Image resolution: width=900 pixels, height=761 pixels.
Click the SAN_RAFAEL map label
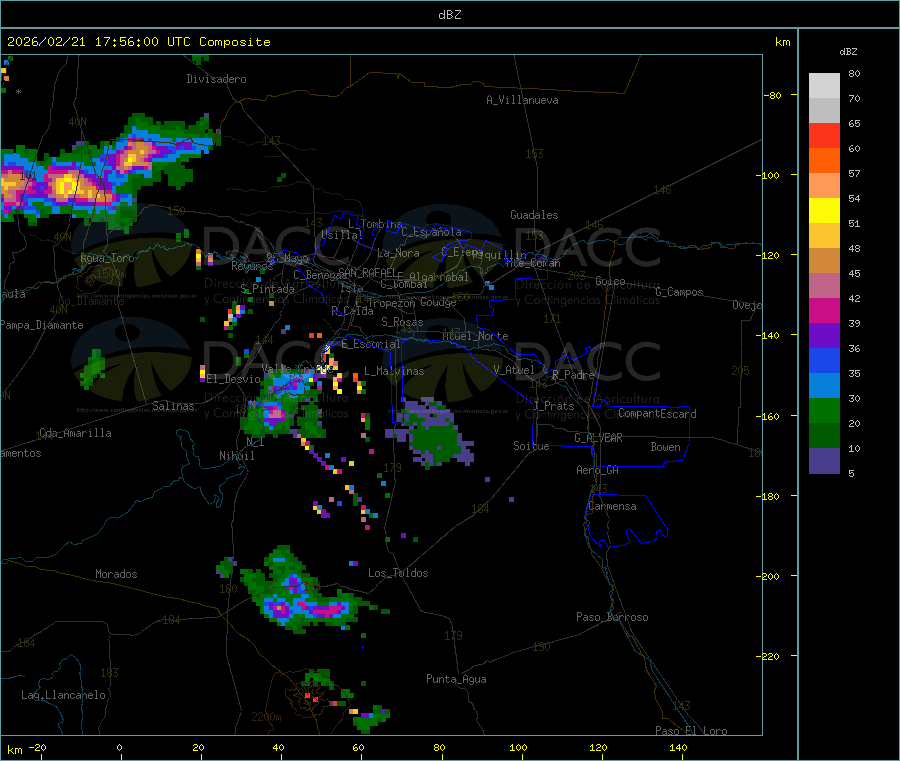click(x=367, y=272)
